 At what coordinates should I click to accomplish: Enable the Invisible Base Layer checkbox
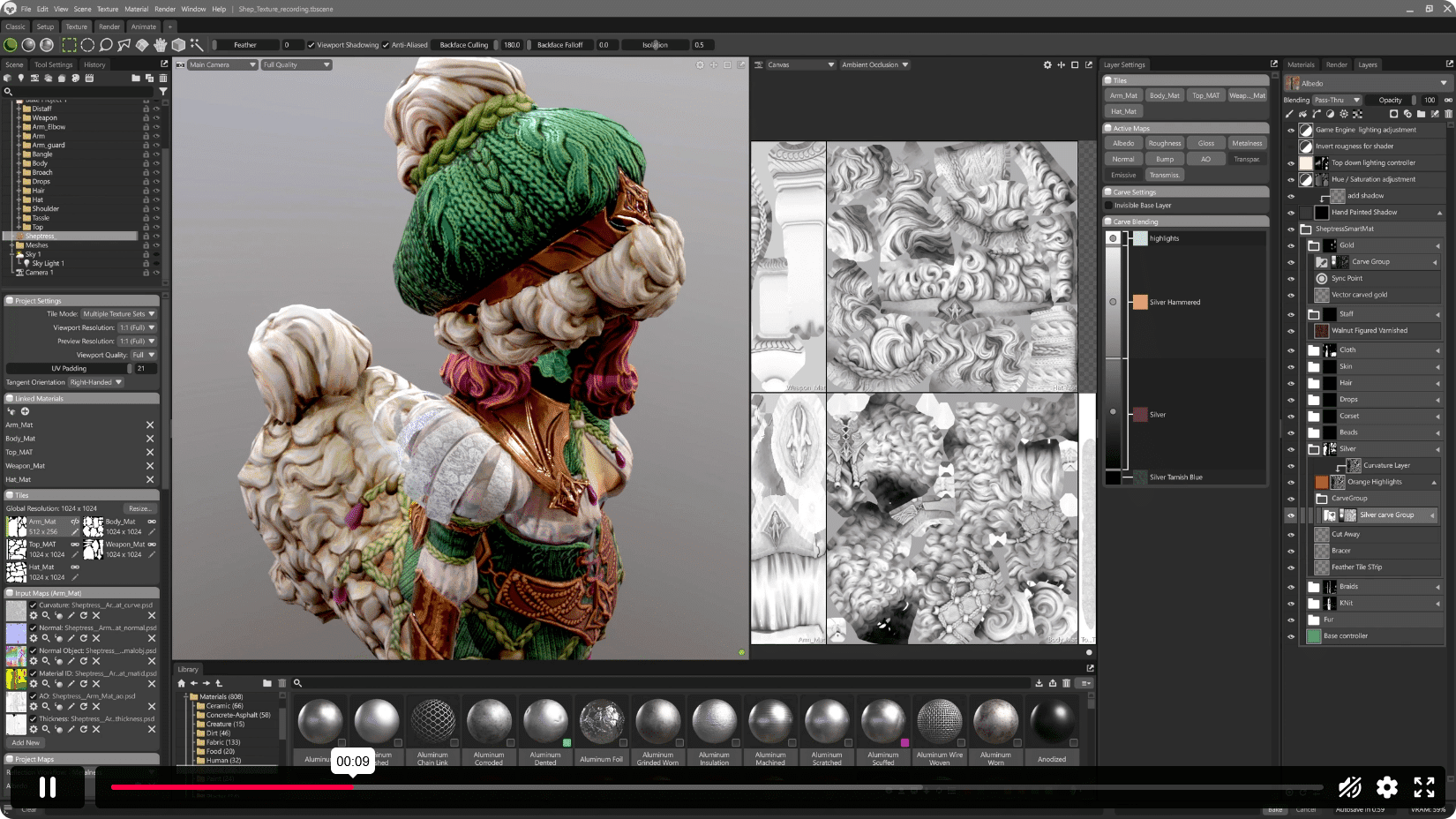[1109, 205]
